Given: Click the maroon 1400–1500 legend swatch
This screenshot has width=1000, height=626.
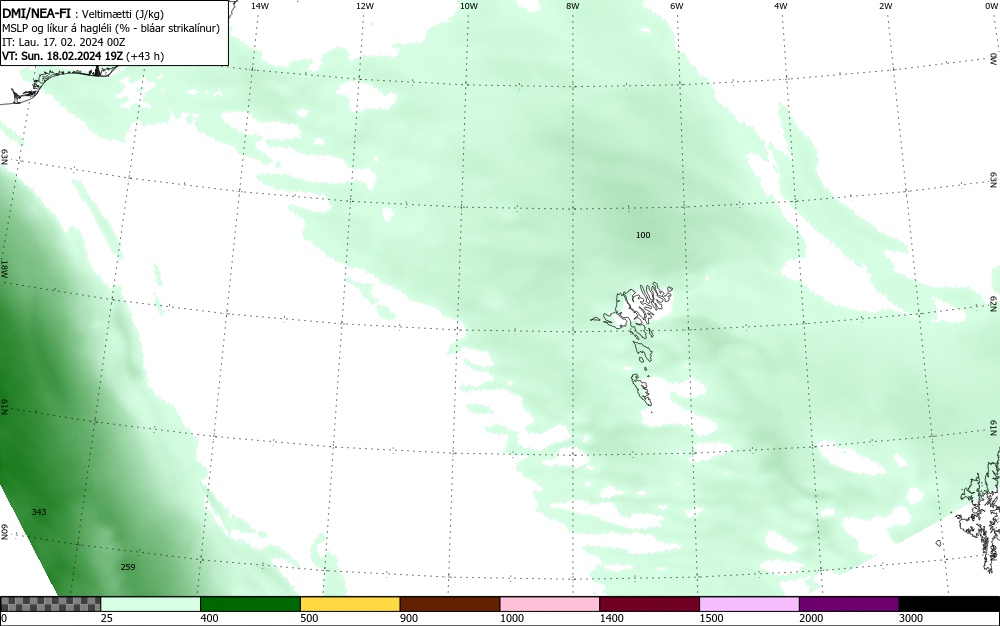Looking at the screenshot, I should pyautogui.click(x=649, y=604).
